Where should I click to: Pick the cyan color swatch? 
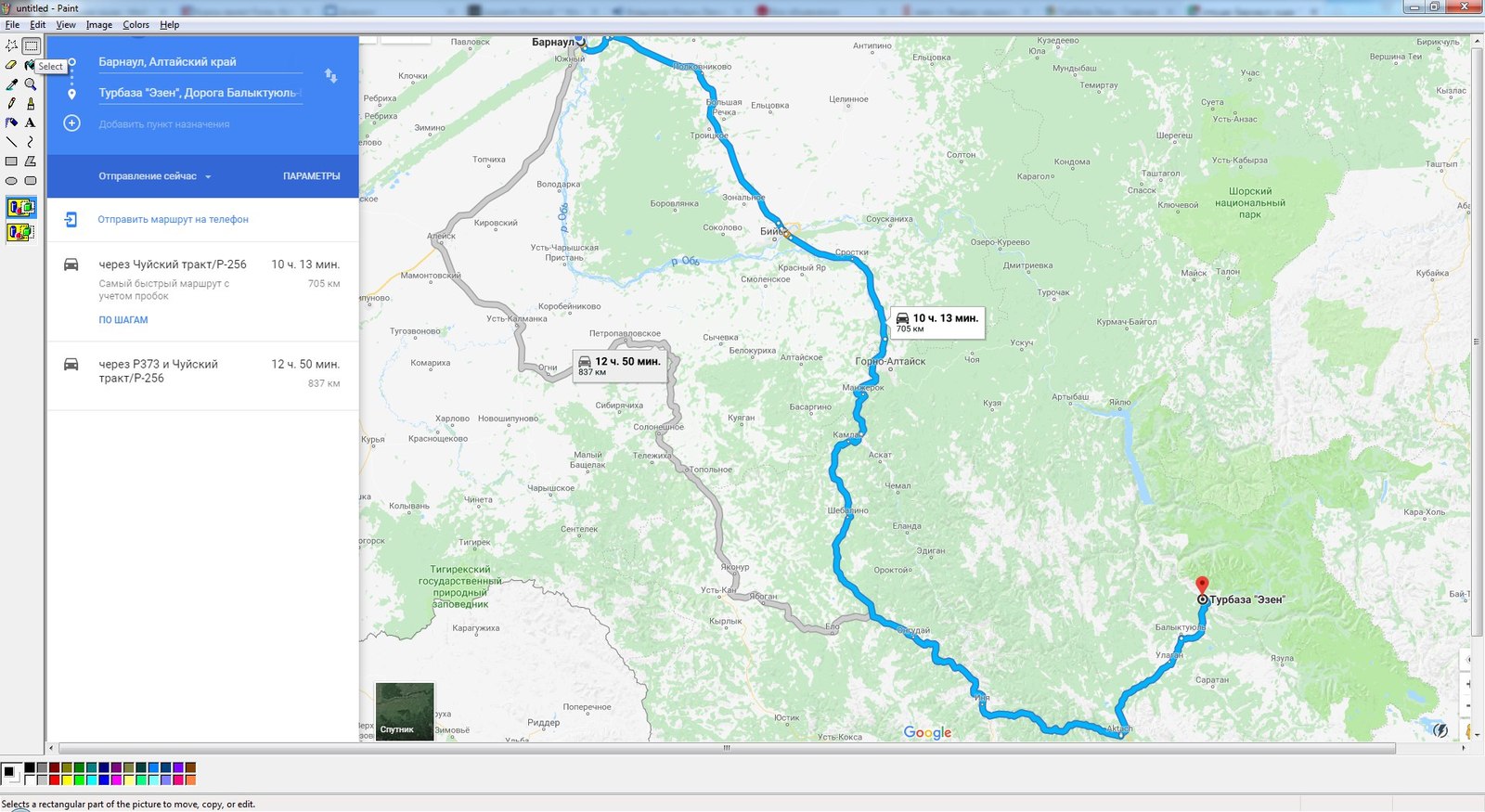(x=92, y=780)
